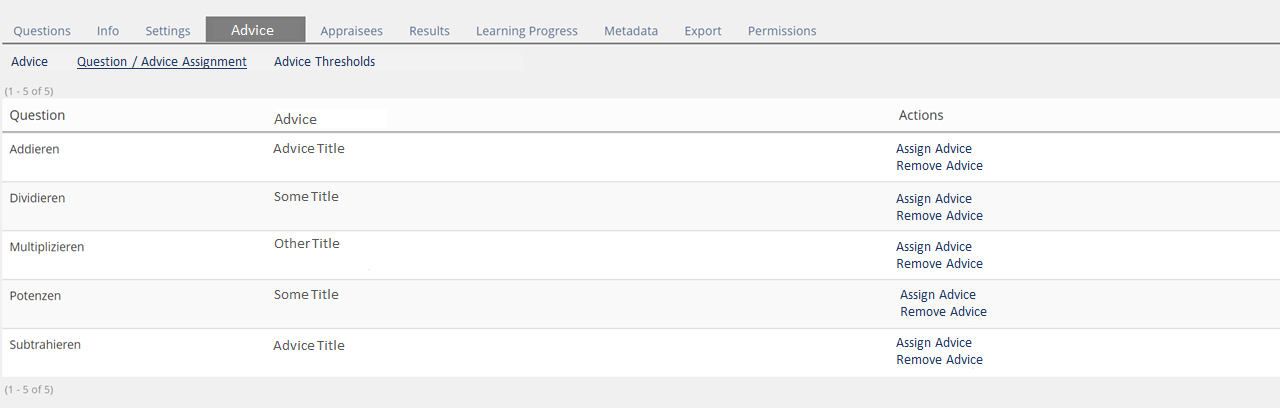1280x408 pixels.
Task: Assign Advice for Potenzen question
Action: click(938, 295)
